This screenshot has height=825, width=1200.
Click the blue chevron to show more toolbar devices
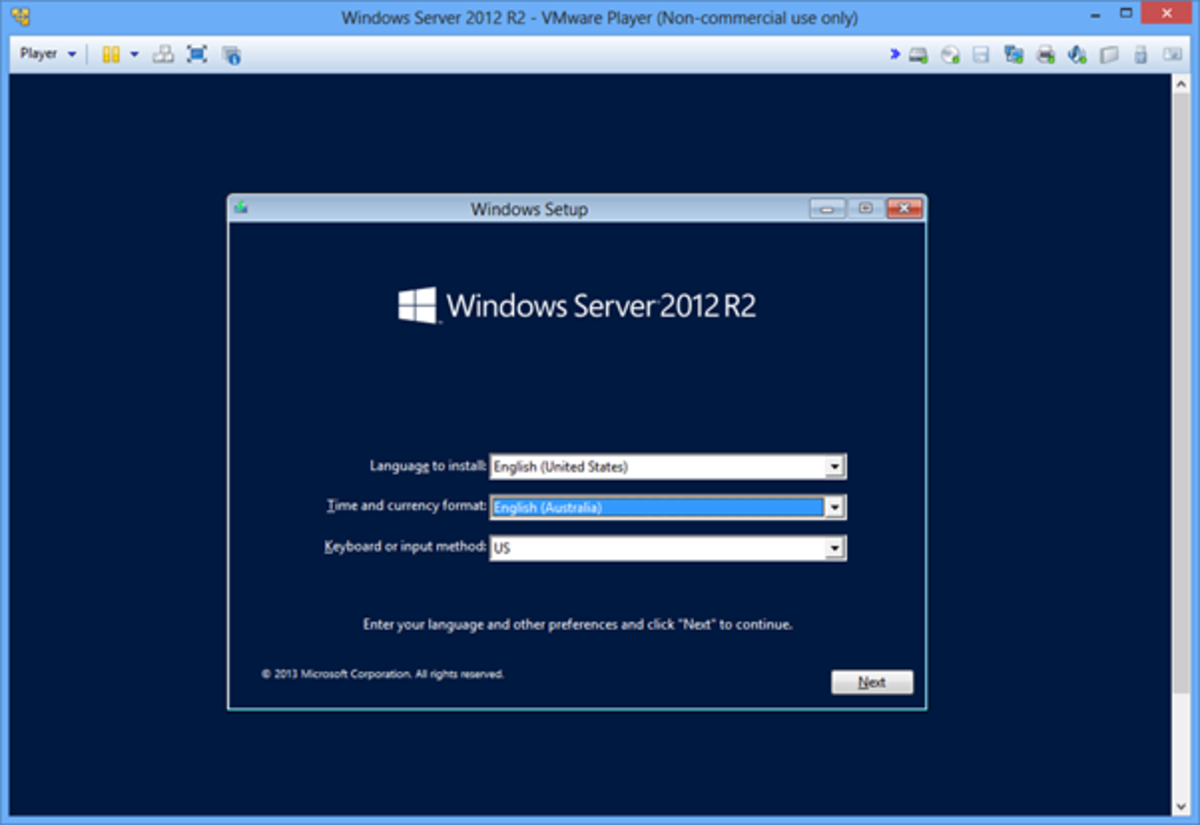coord(894,54)
